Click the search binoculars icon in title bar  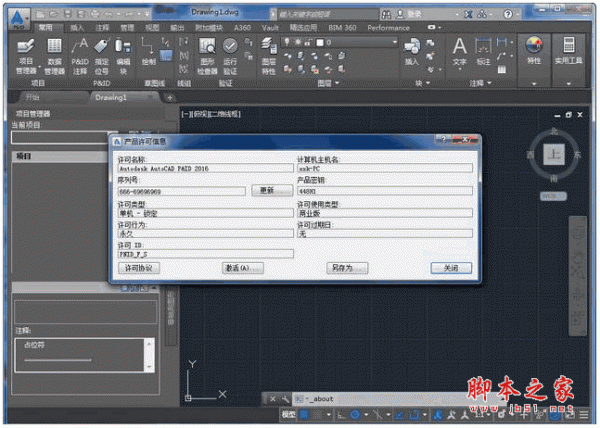coord(386,15)
